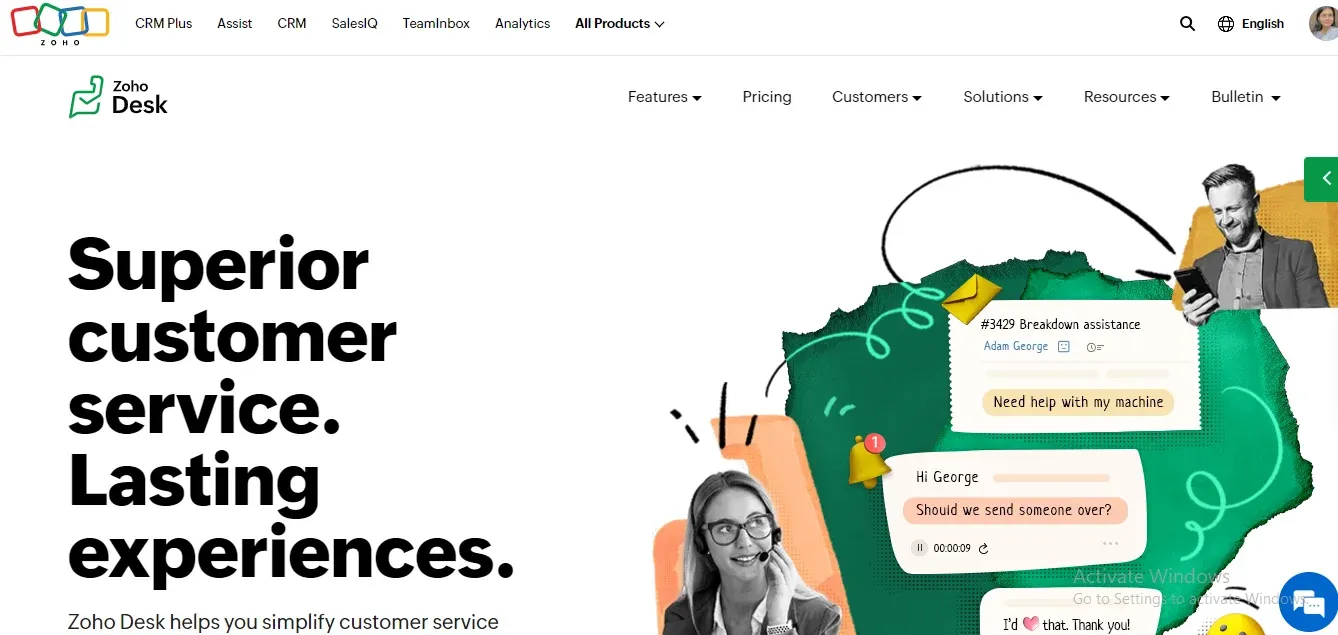The image size is (1338, 635).
Task: Go to the Pricing page
Action: pyautogui.click(x=767, y=97)
